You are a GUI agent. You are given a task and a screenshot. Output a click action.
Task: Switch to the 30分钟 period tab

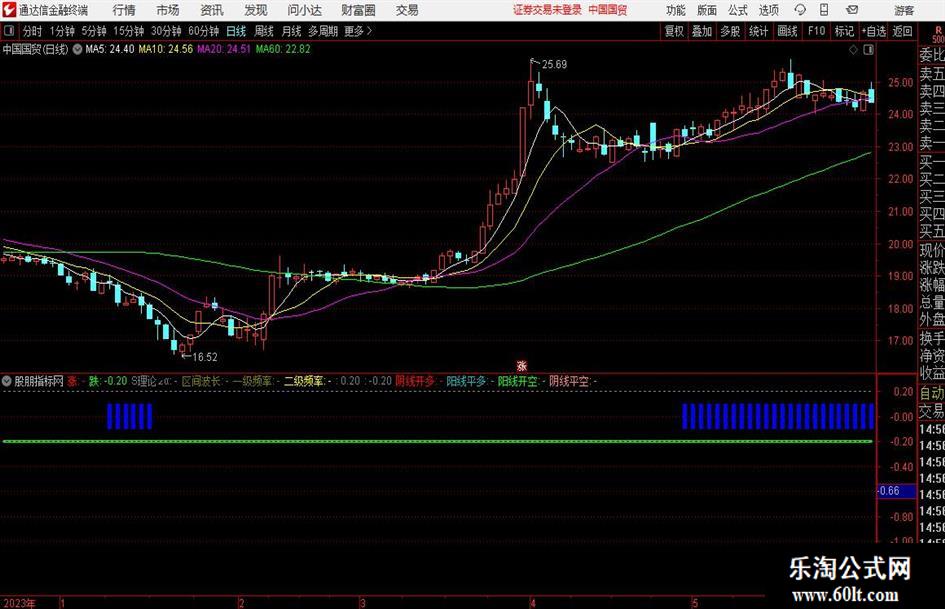(166, 31)
